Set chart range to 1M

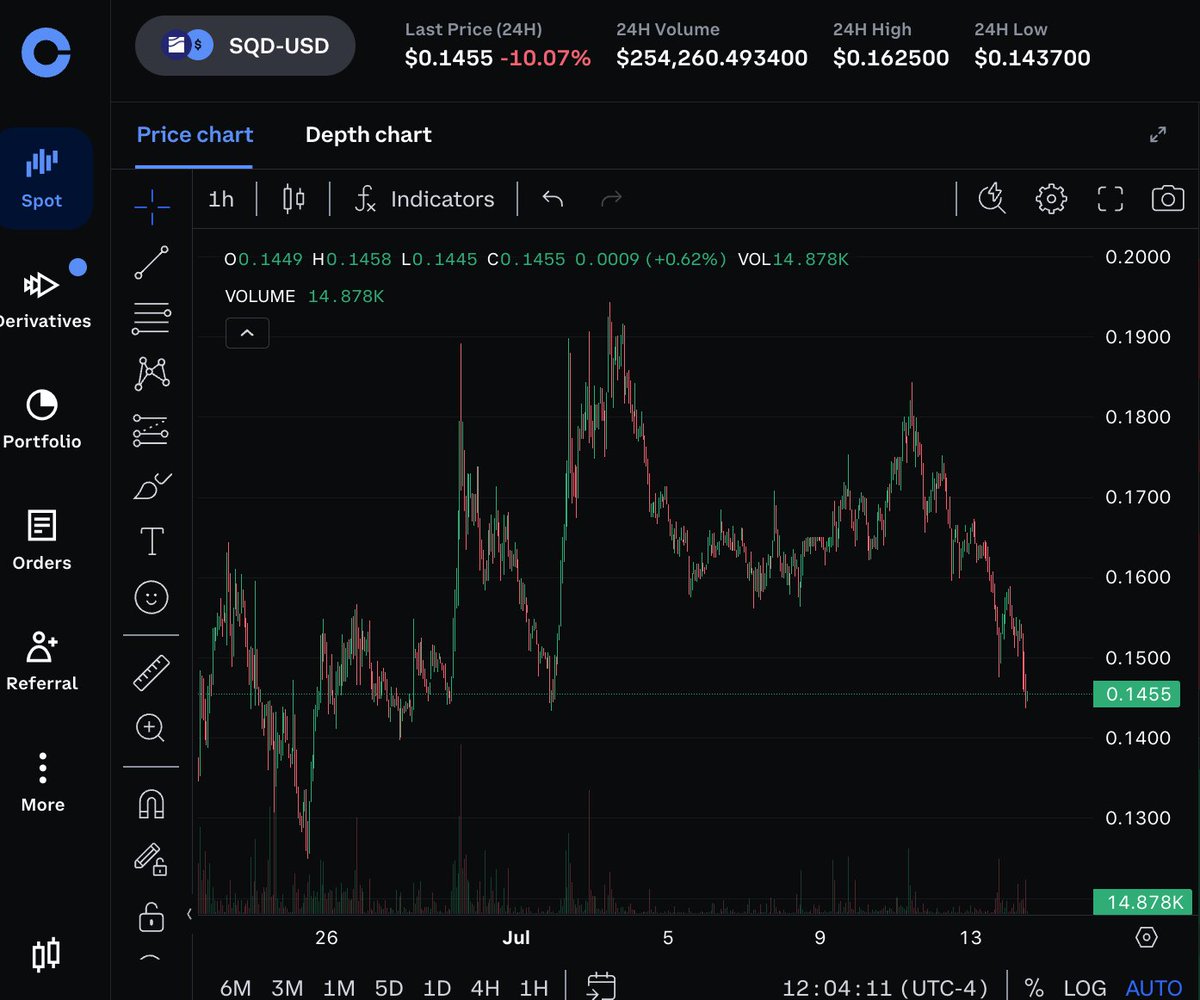tap(339, 988)
